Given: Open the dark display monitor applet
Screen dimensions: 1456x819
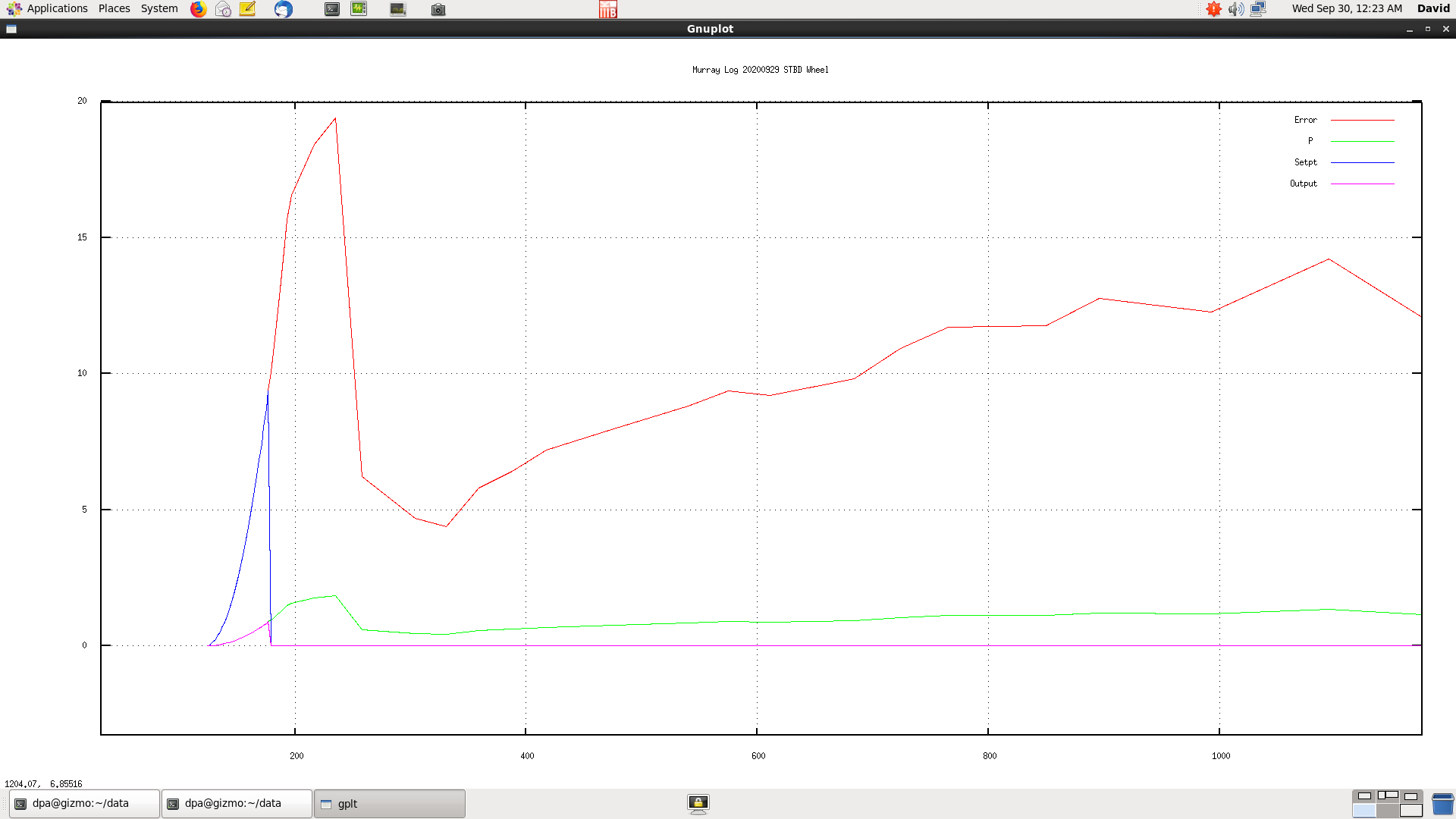Looking at the screenshot, I should click(398, 9).
